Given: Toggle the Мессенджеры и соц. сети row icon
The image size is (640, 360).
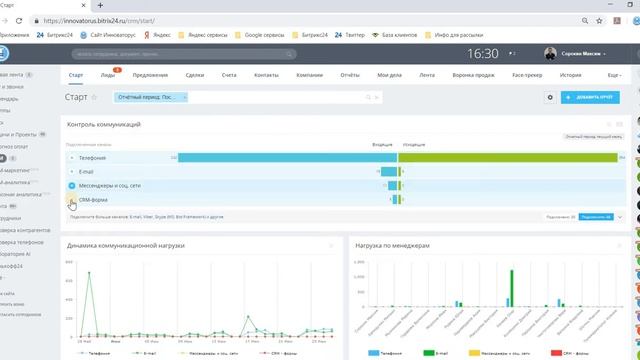Looking at the screenshot, I should [x=72, y=186].
